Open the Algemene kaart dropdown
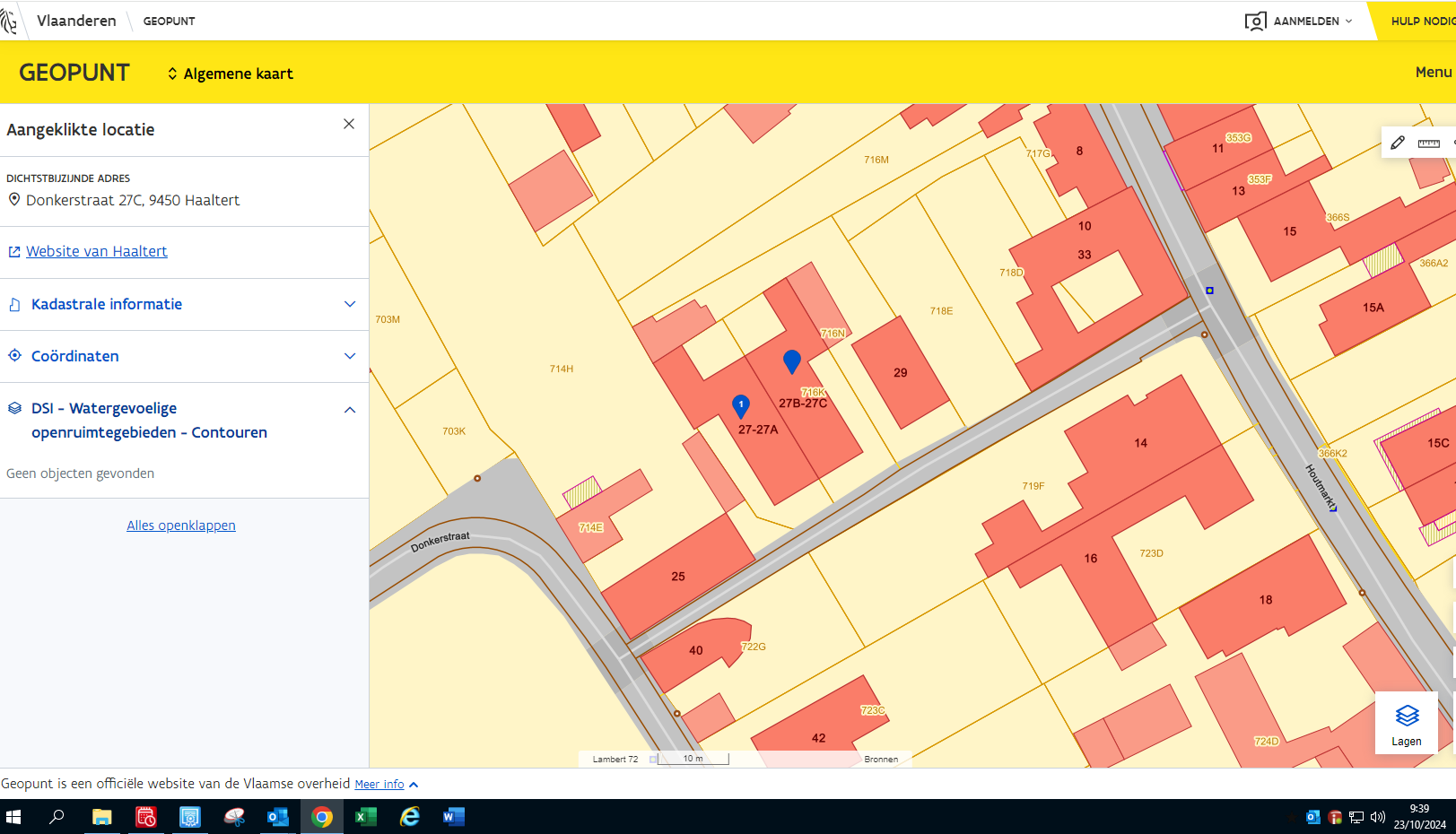 (231, 74)
